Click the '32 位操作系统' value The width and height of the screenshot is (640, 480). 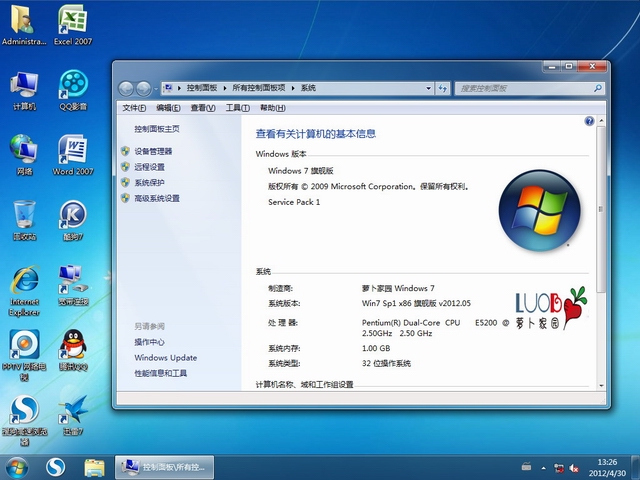click(x=386, y=363)
